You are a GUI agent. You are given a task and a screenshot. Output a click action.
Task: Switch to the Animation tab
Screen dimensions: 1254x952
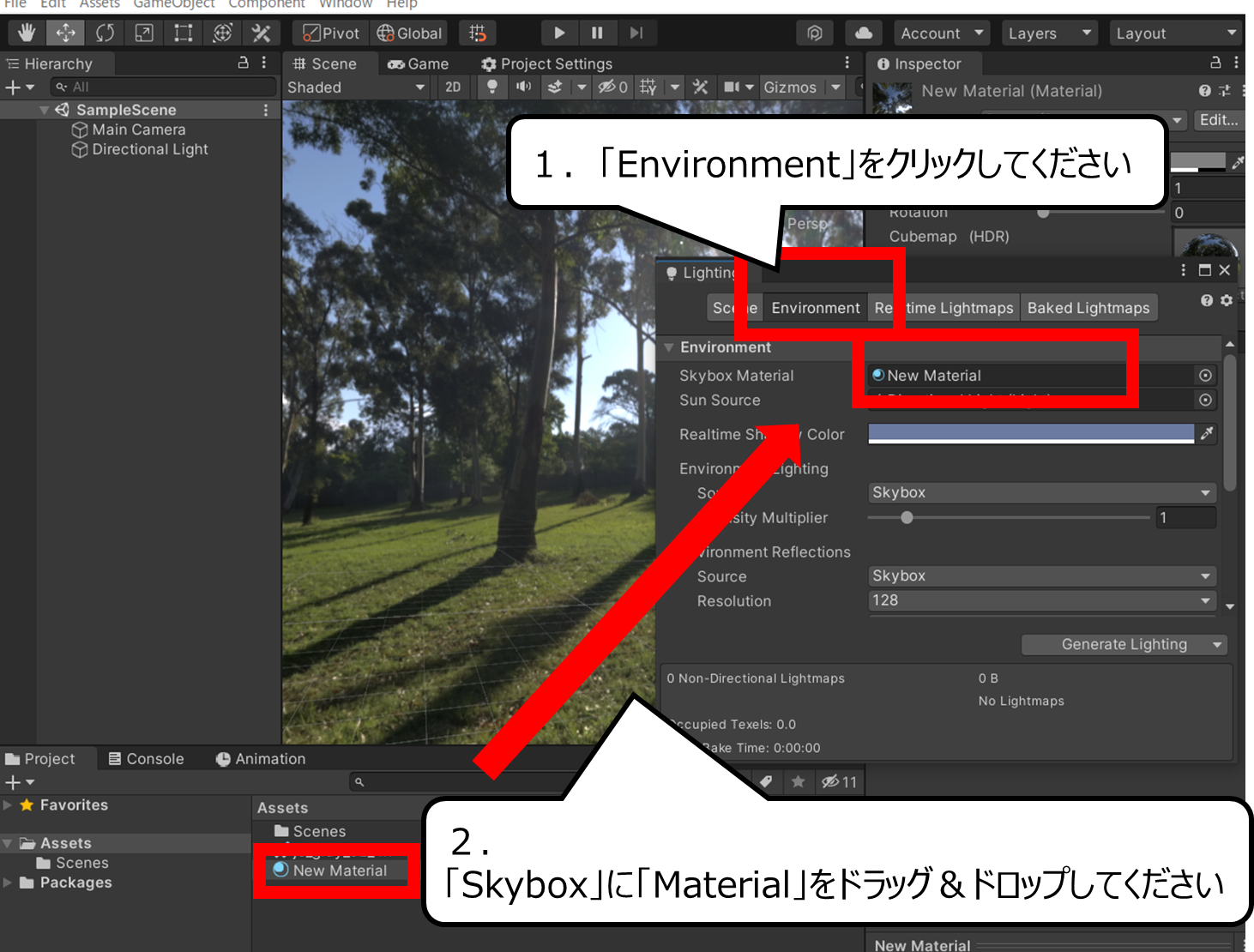click(261, 759)
